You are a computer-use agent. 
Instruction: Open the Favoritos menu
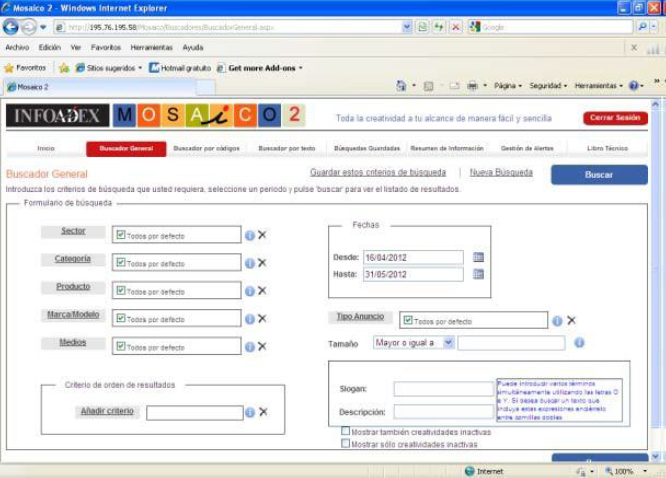[105, 47]
